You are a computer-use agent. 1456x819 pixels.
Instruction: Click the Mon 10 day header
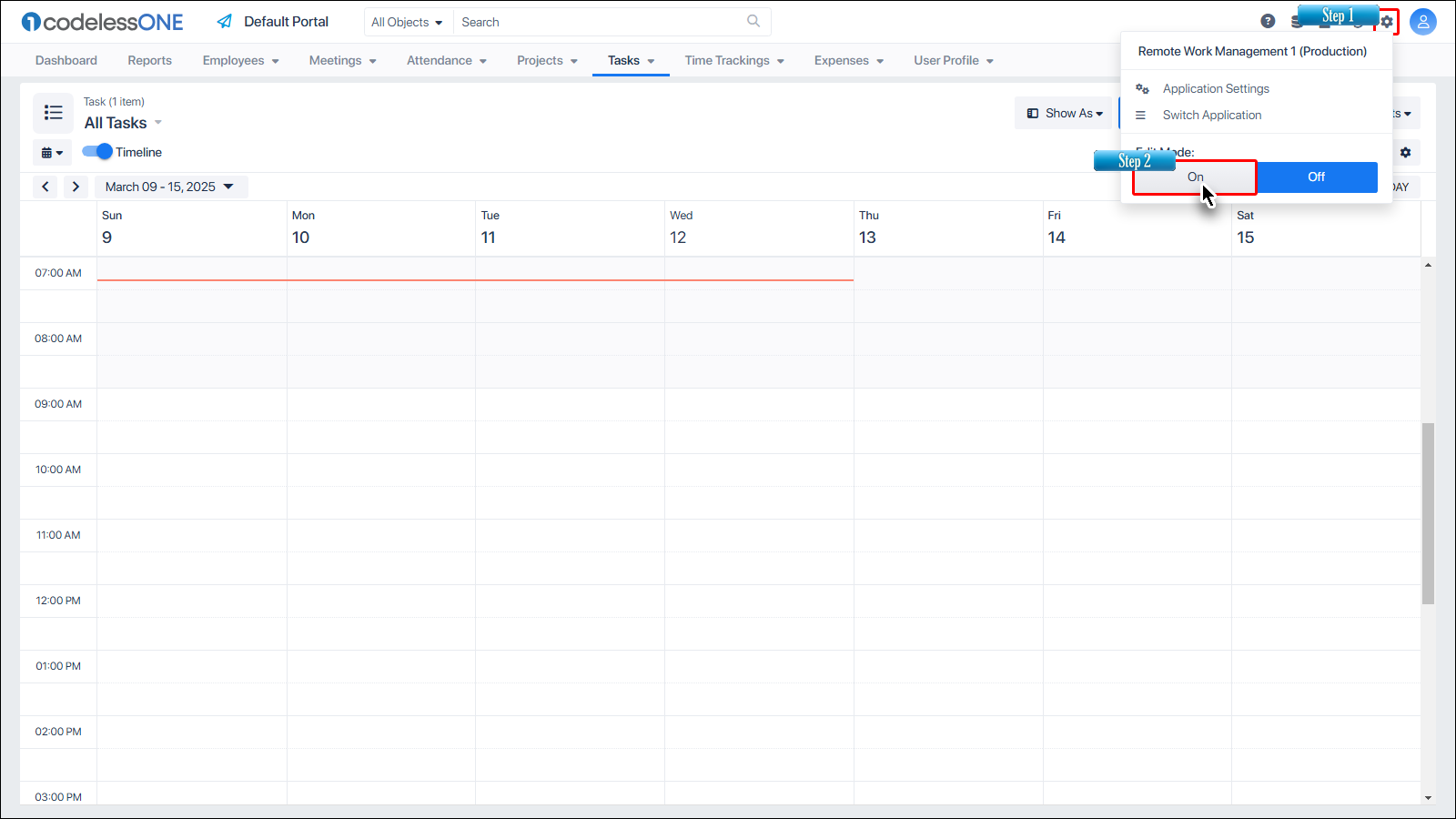(381, 228)
